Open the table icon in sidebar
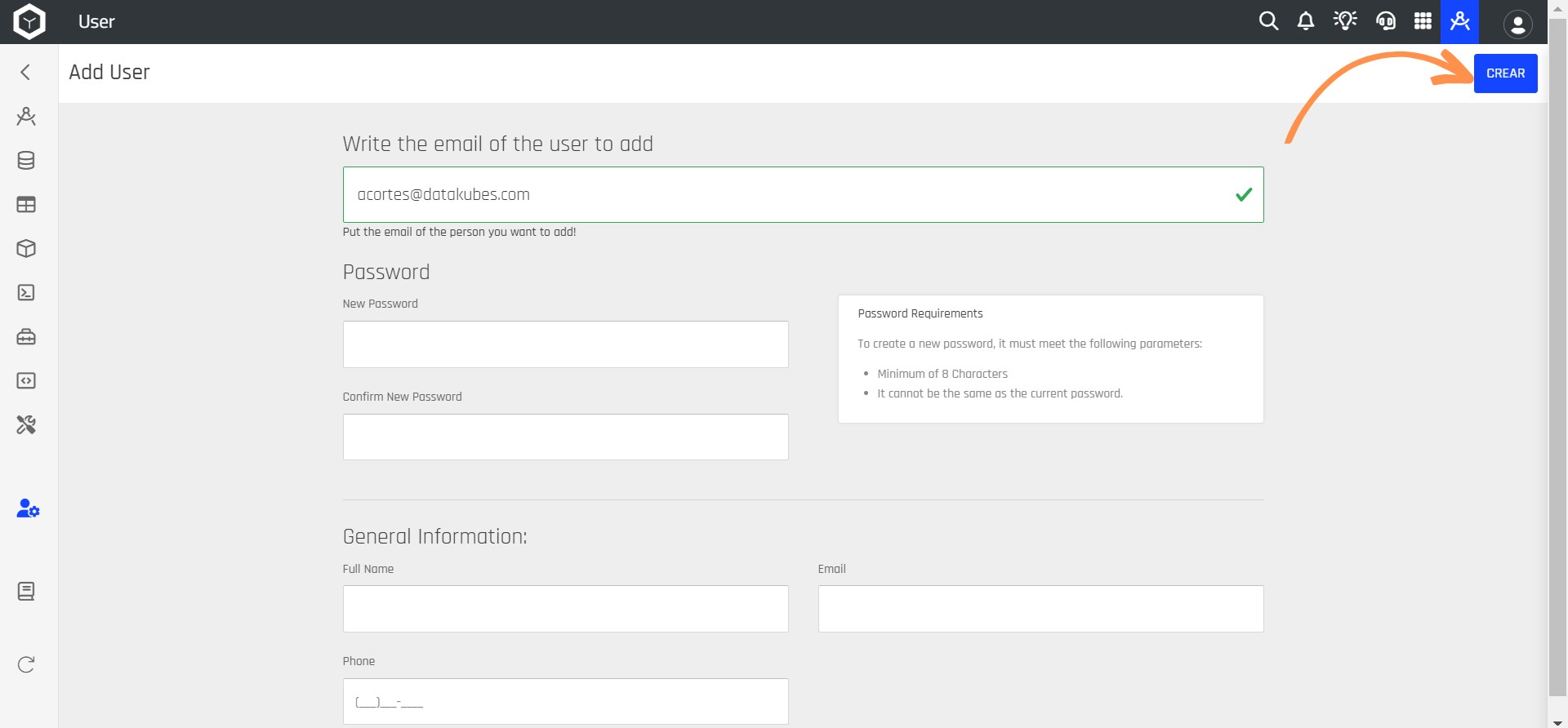Screen dimensions: 1568x728 pyautogui.click(x=26, y=205)
